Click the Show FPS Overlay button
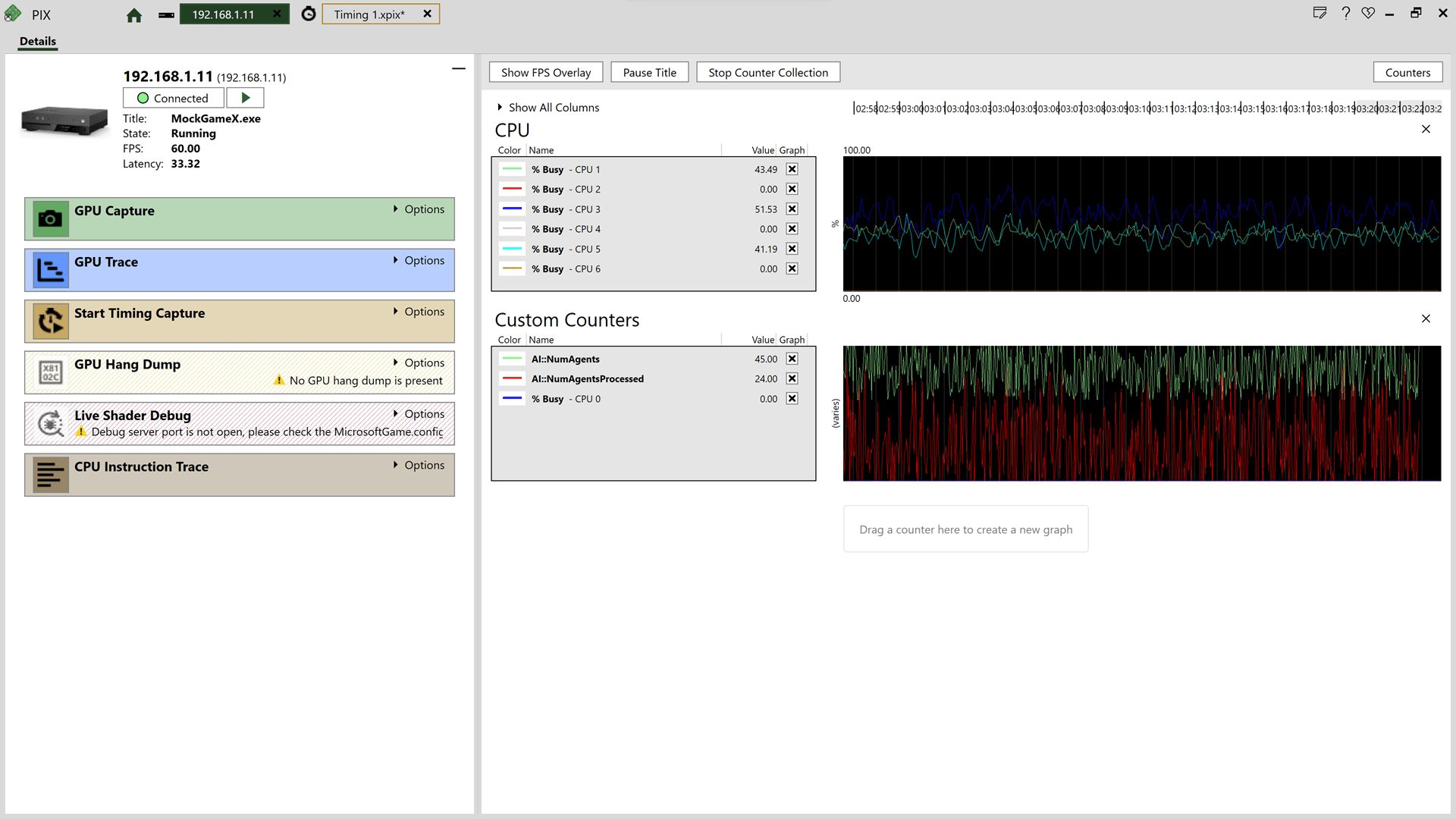The image size is (1456, 819). (546, 73)
